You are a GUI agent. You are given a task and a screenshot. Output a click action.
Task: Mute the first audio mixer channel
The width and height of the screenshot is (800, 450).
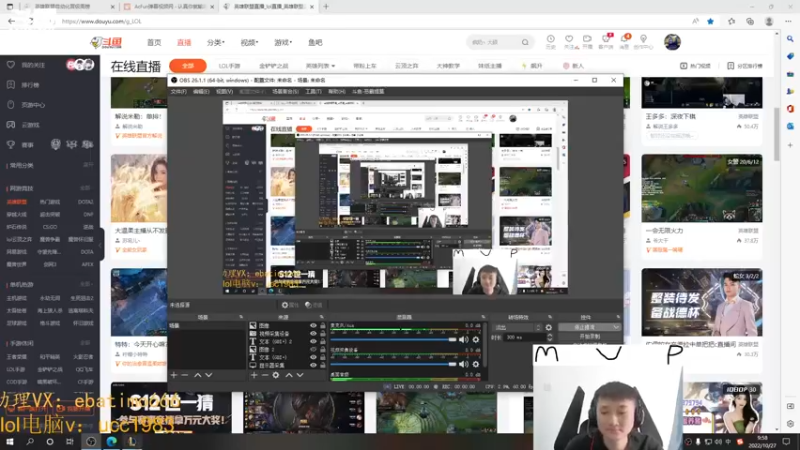click(463, 339)
